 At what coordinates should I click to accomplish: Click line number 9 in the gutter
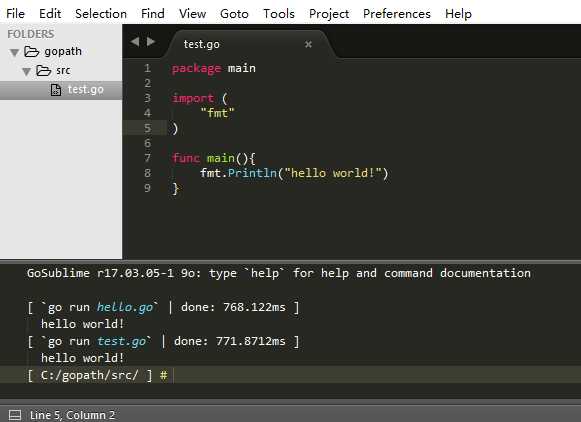[x=147, y=188]
